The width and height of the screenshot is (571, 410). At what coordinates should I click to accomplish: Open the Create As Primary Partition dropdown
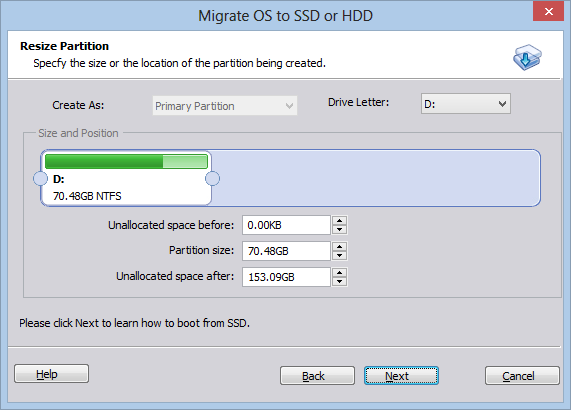click(225, 106)
